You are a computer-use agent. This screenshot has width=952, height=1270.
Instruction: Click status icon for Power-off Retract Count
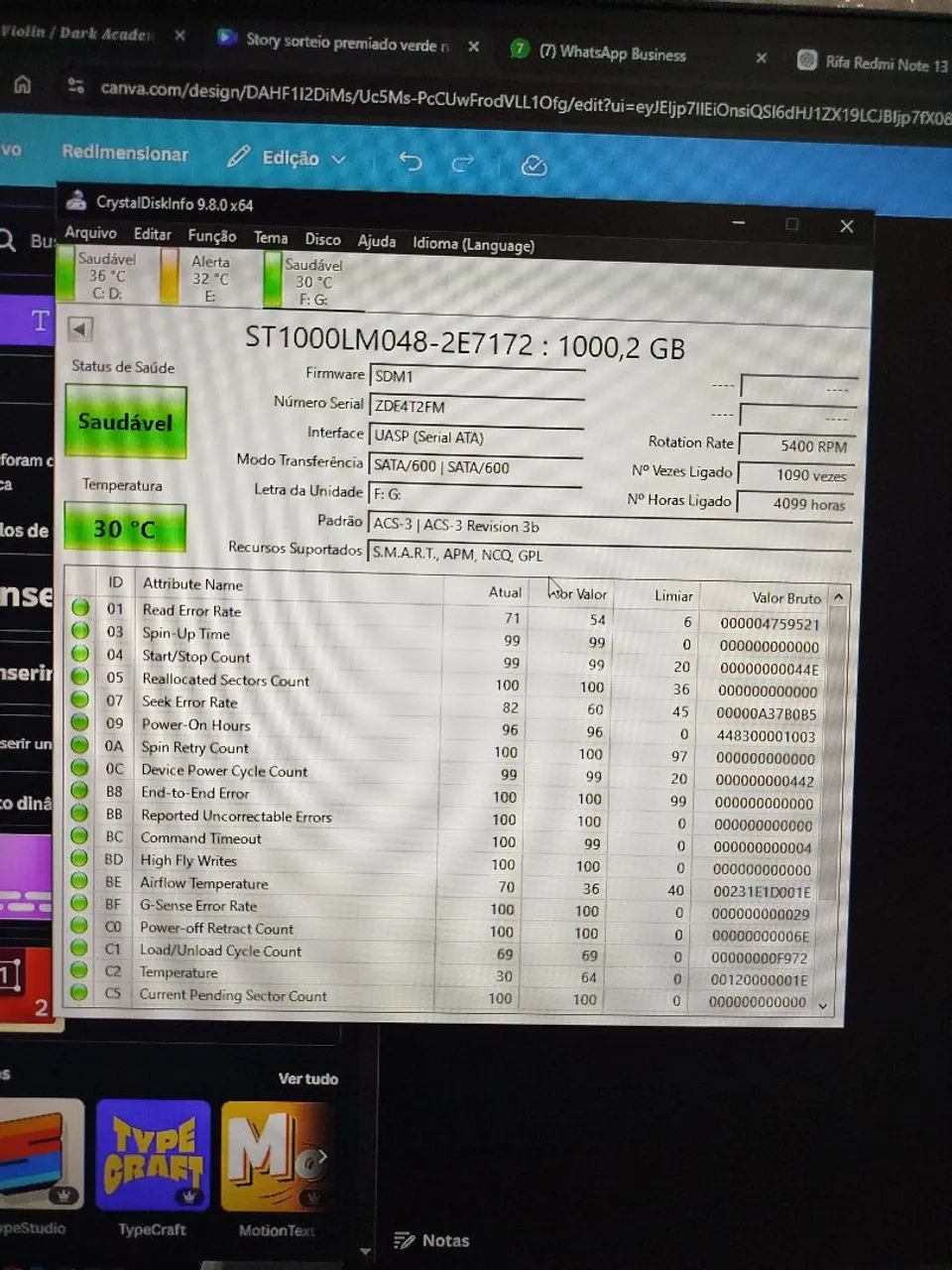point(79,926)
